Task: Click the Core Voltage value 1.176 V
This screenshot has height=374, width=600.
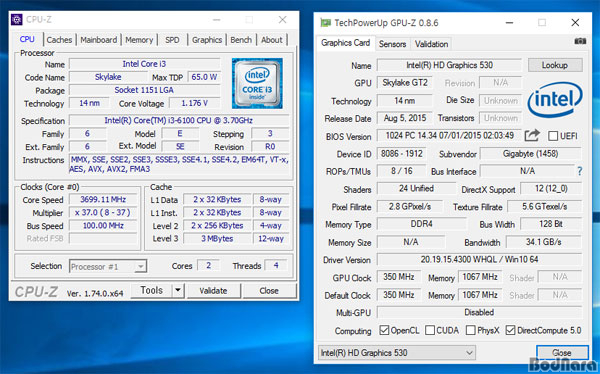Action: click(195, 103)
